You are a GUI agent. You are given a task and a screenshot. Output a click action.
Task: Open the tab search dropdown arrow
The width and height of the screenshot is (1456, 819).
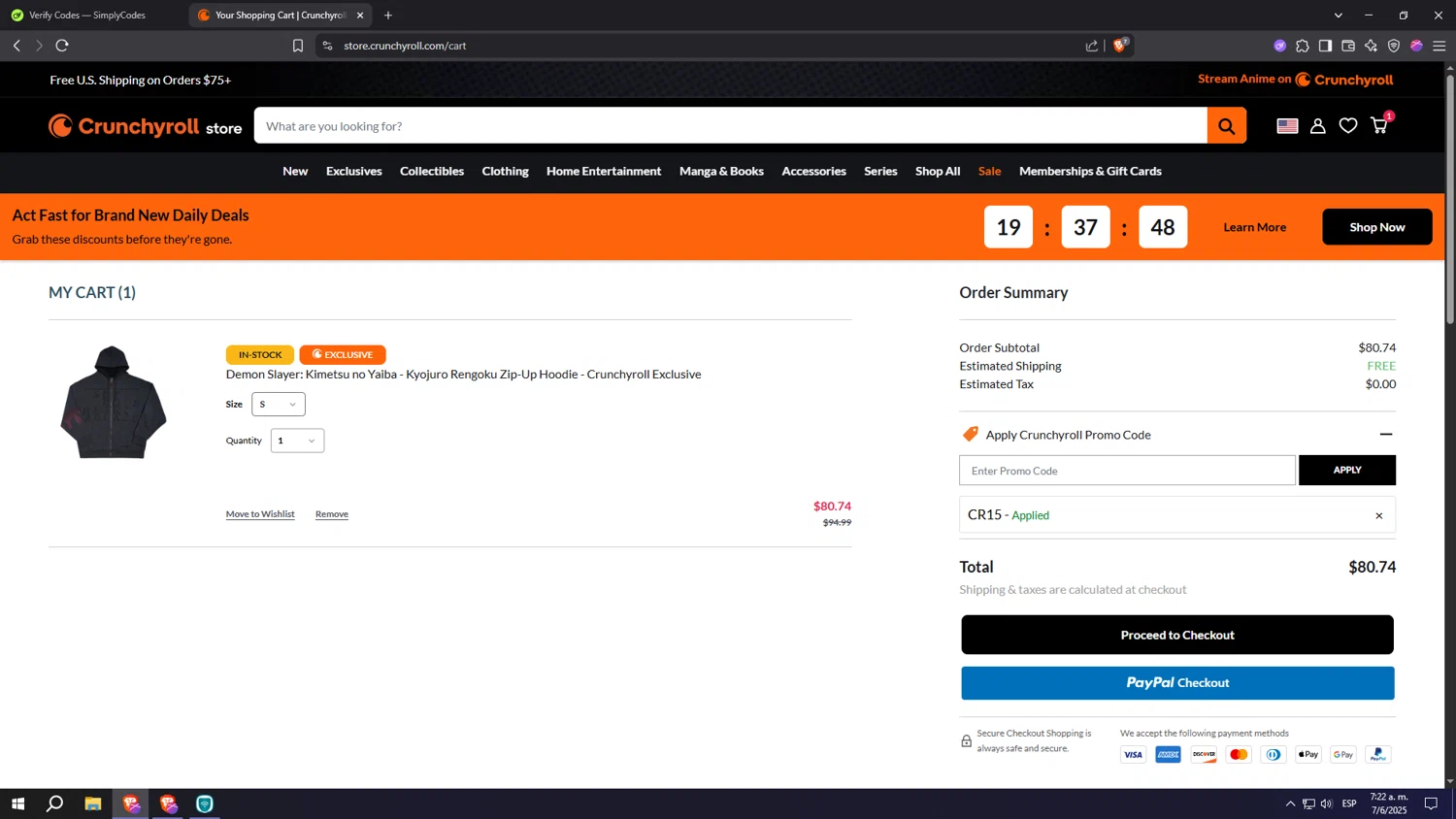pyautogui.click(x=1338, y=16)
